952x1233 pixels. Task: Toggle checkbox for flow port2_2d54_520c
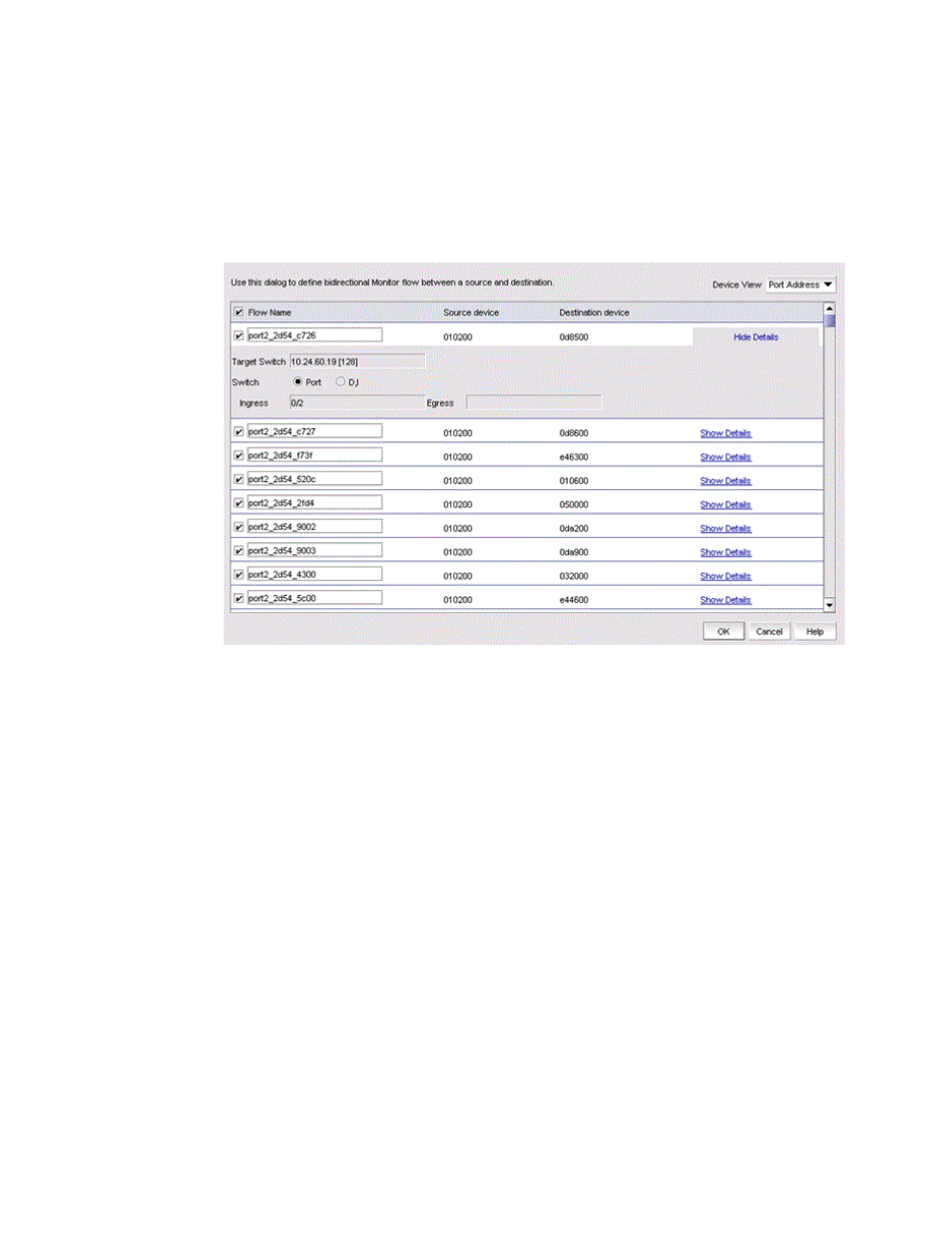tap(238, 479)
